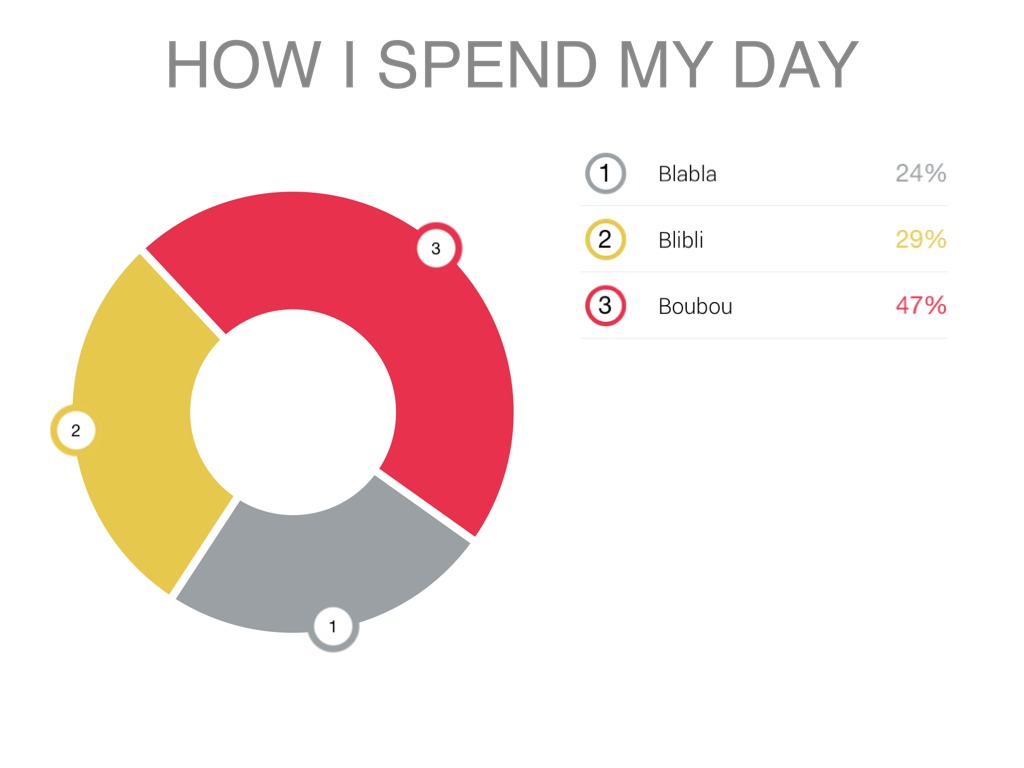Click the gray number 1 legend badge
1024x768 pixels.
point(605,173)
